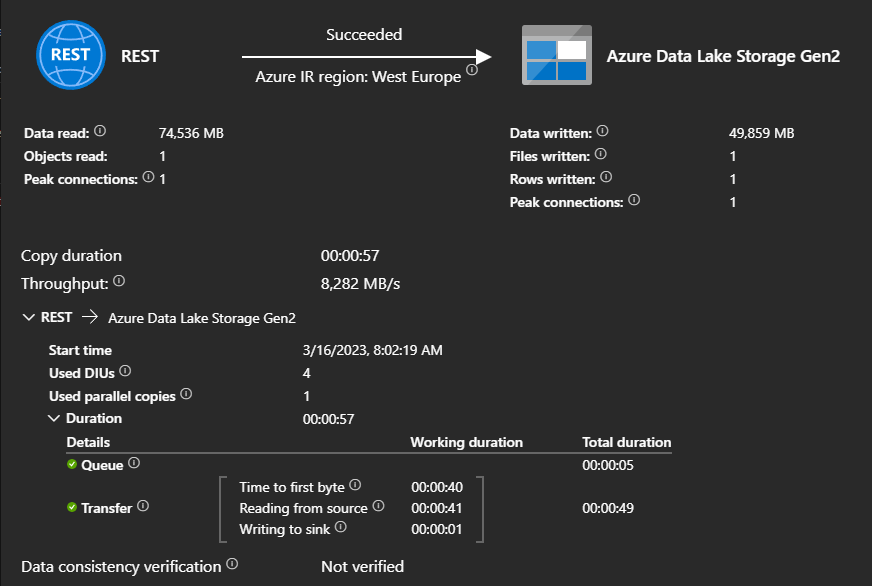The width and height of the screenshot is (872, 586).
Task: Click the Succeeded status text
Action: click(x=364, y=34)
